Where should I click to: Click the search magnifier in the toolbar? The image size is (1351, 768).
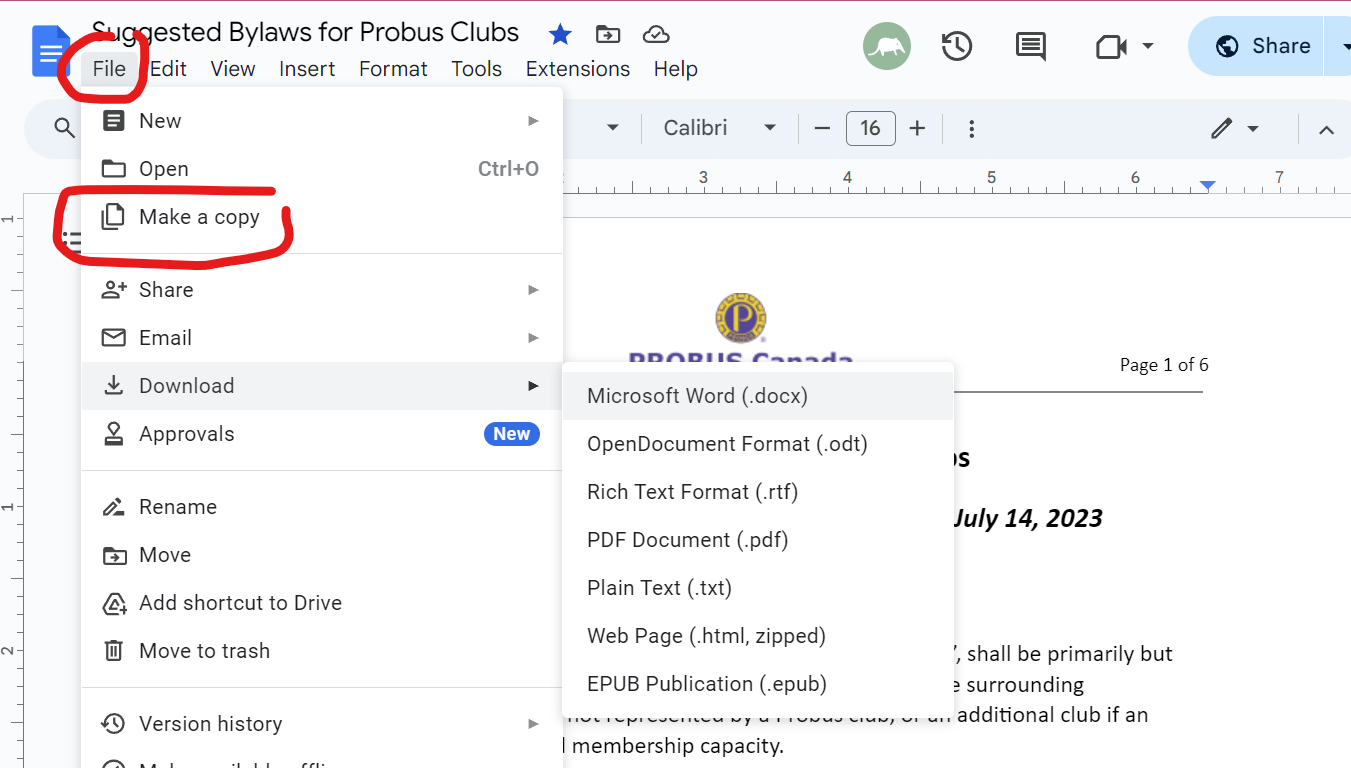point(64,128)
